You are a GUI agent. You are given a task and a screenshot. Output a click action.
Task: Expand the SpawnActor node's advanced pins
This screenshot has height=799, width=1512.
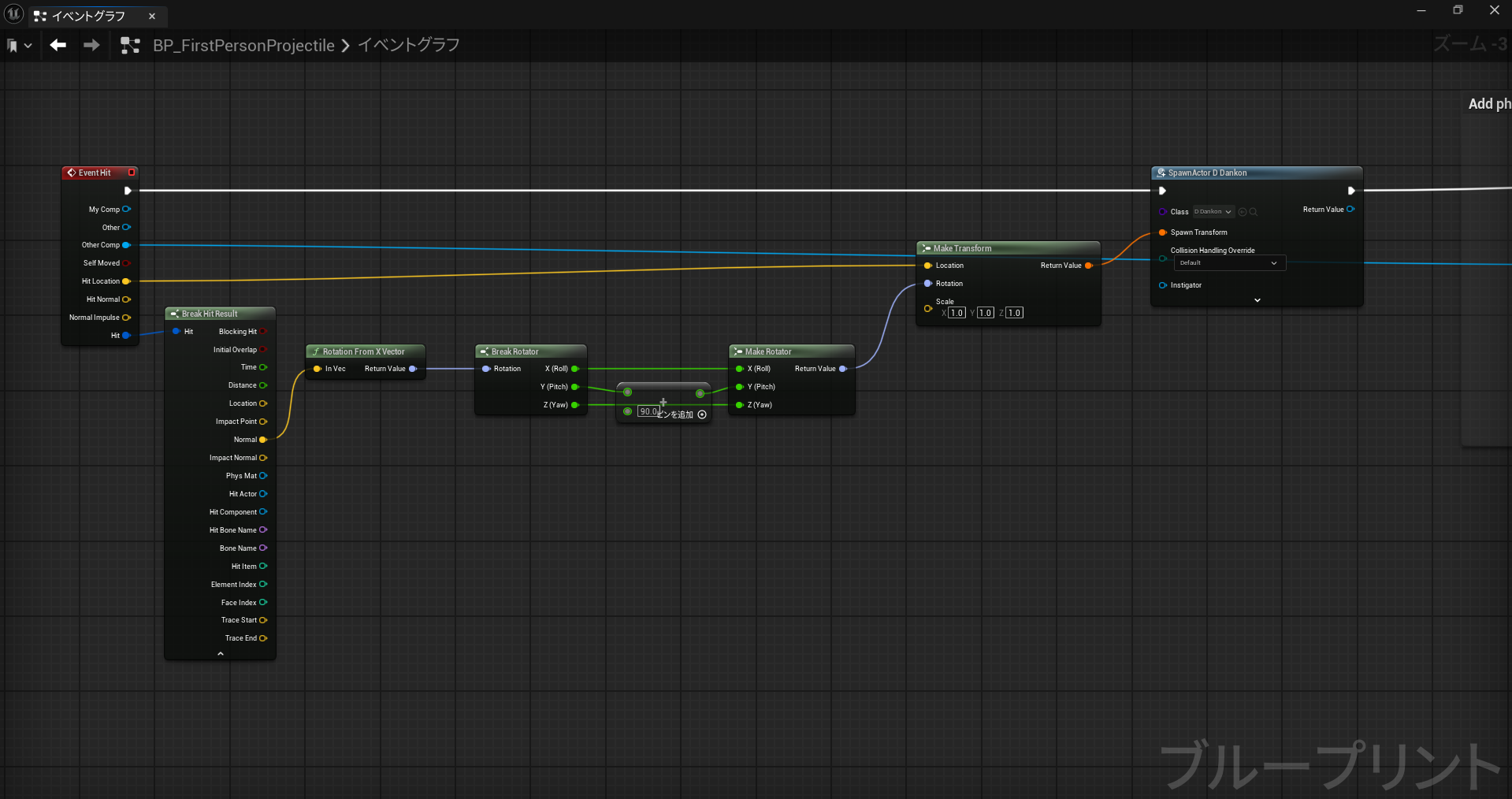point(1258,300)
